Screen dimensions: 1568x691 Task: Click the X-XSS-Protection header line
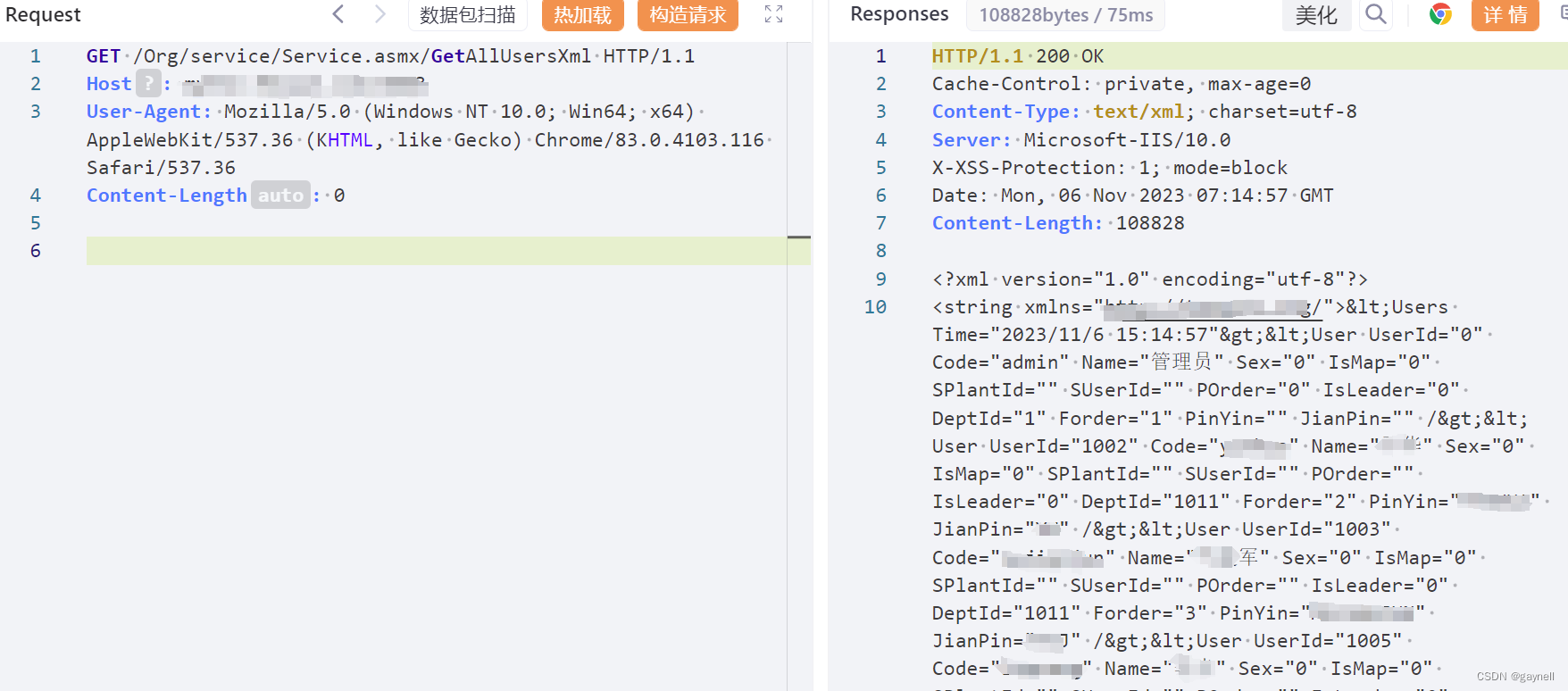[1110, 168]
